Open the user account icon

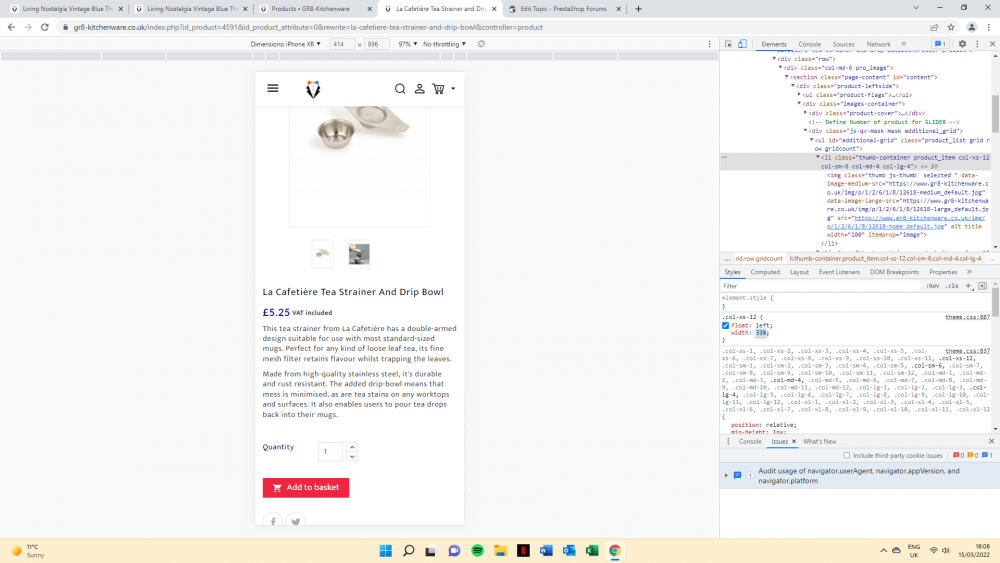420,89
